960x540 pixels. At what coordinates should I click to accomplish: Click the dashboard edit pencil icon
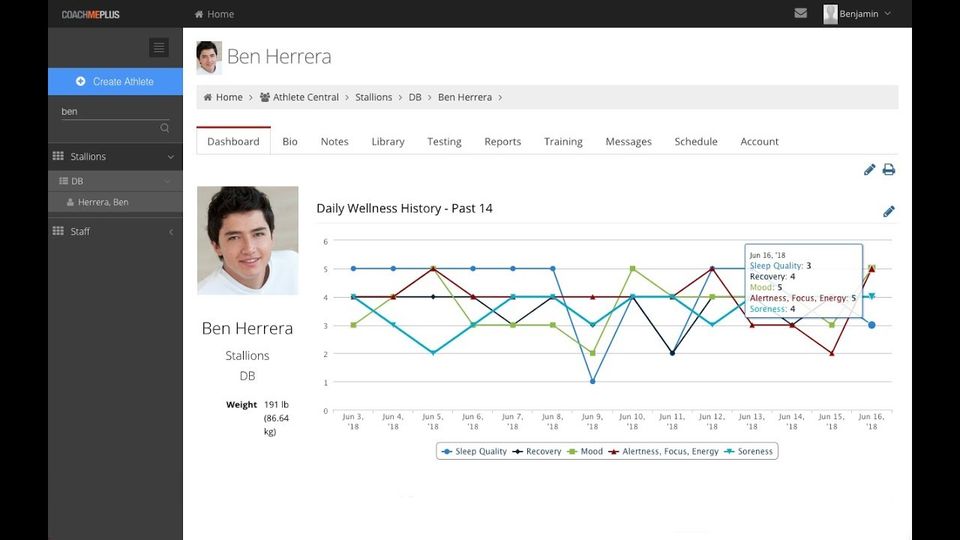pyautogui.click(x=869, y=170)
